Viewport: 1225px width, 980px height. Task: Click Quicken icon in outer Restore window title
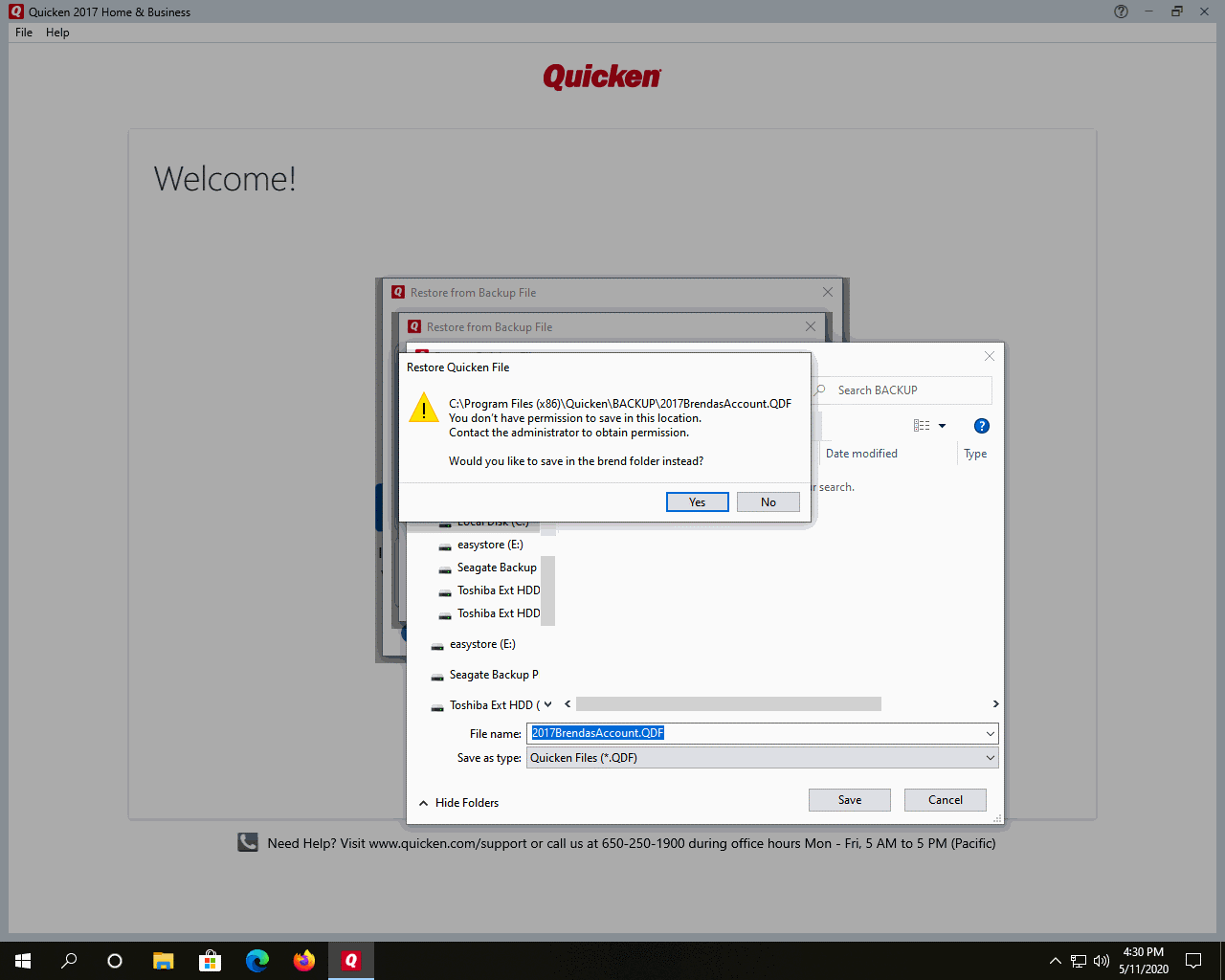click(398, 292)
